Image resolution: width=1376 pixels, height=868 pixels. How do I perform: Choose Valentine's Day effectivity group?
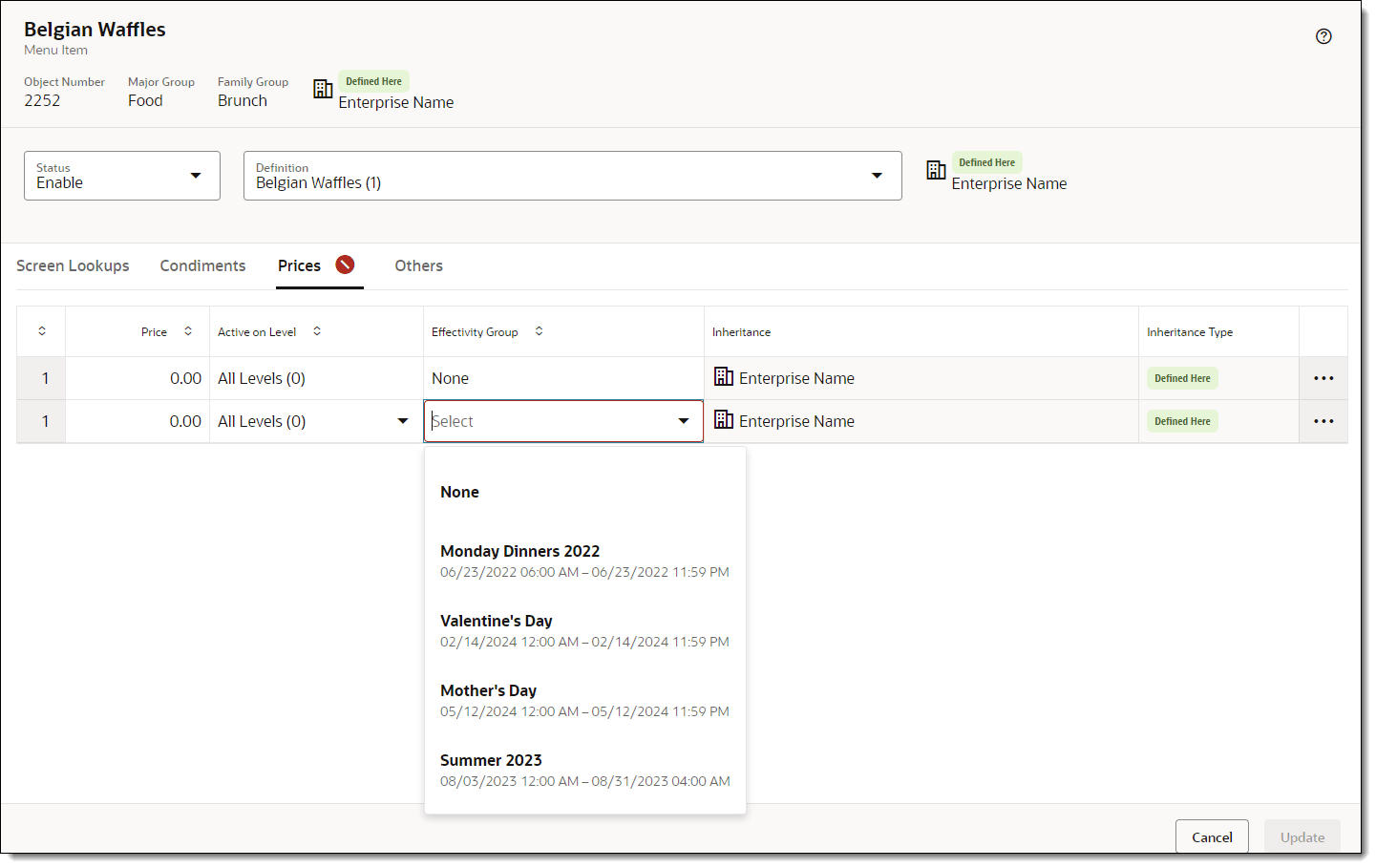click(x=585, y=630)
